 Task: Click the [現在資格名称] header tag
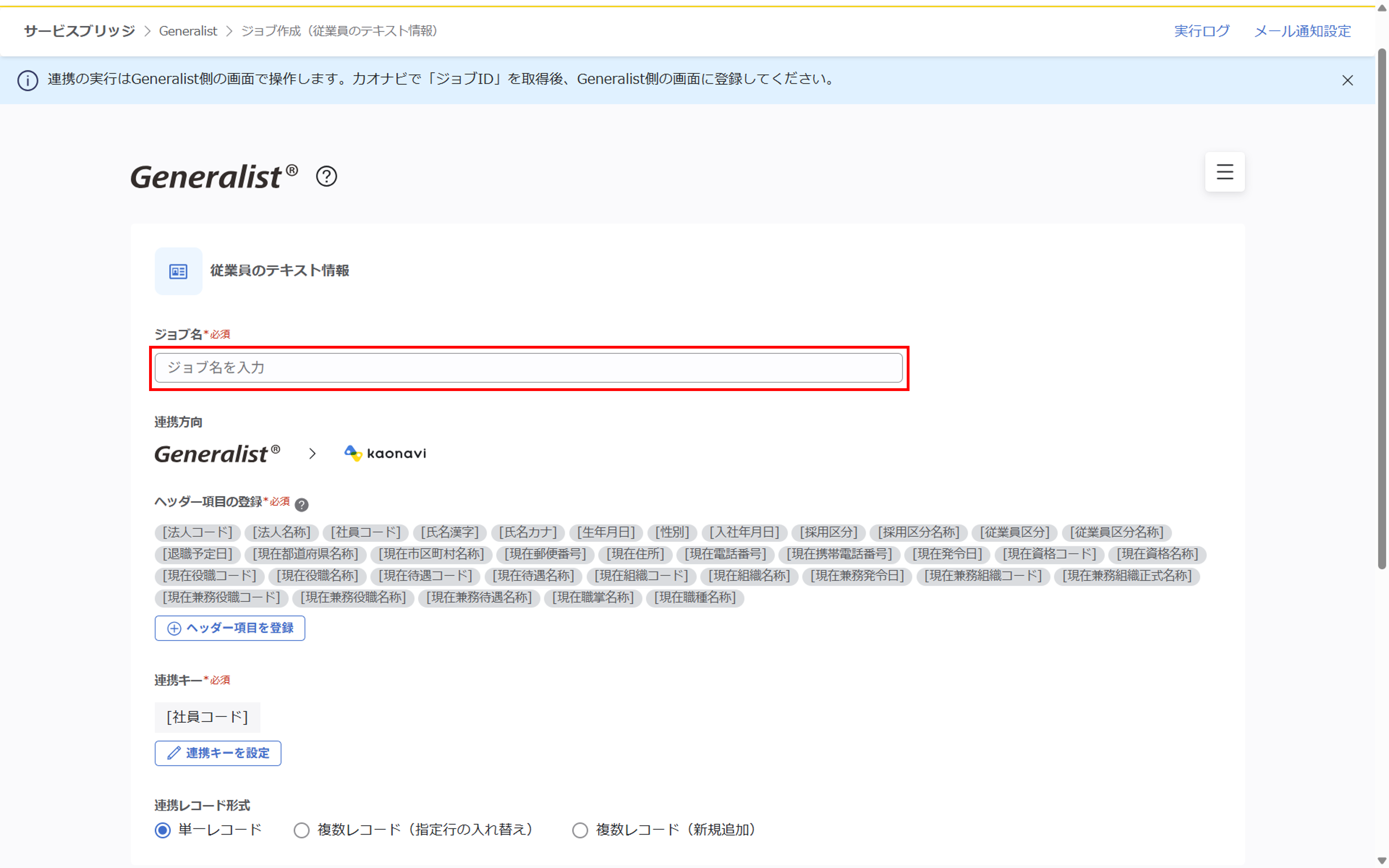pyautogui.click(x=1157, y=554)
